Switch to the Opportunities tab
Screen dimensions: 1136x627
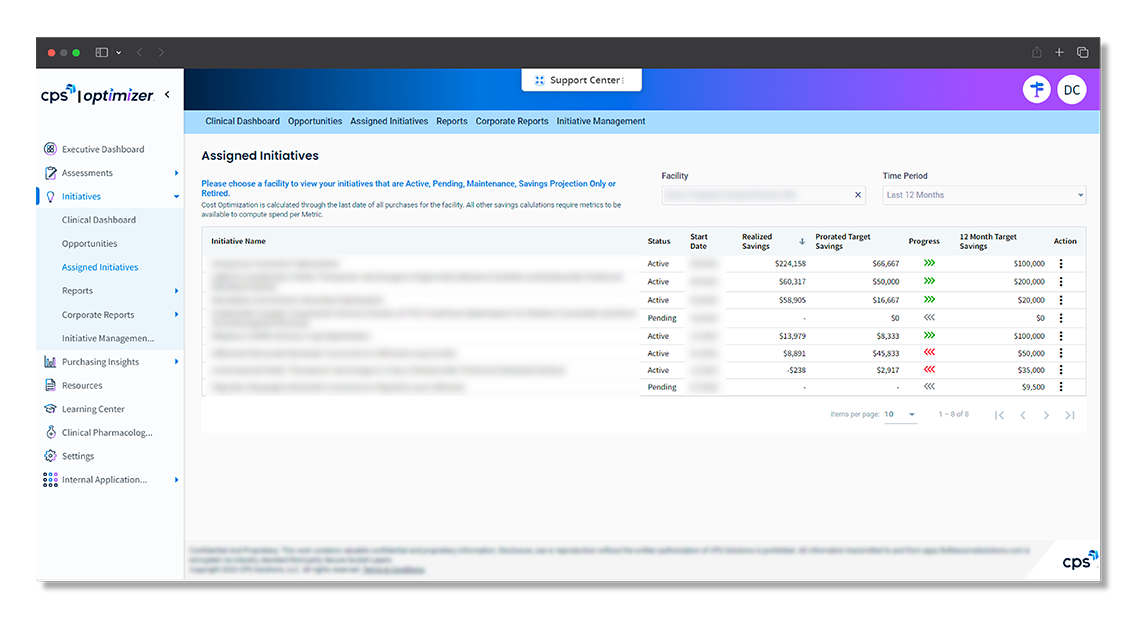coord(315,120)
